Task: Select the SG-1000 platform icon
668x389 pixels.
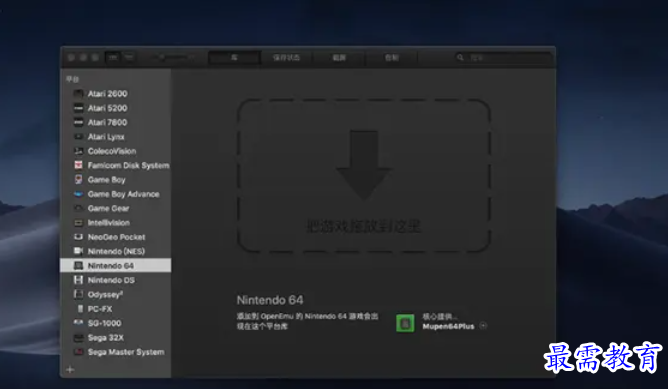Action: pyautogui.click(x=78, y=323)
